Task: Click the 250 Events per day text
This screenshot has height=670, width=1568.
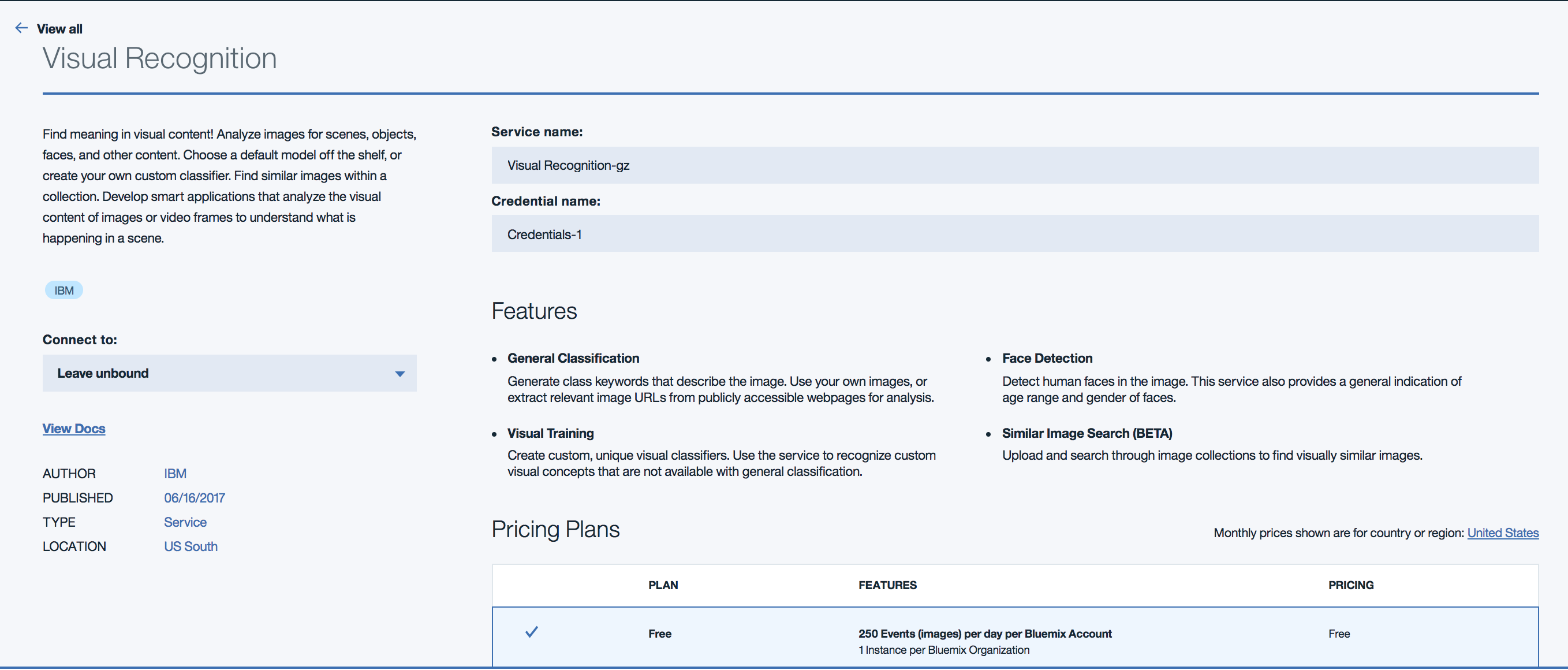Action: pos(985,634)
